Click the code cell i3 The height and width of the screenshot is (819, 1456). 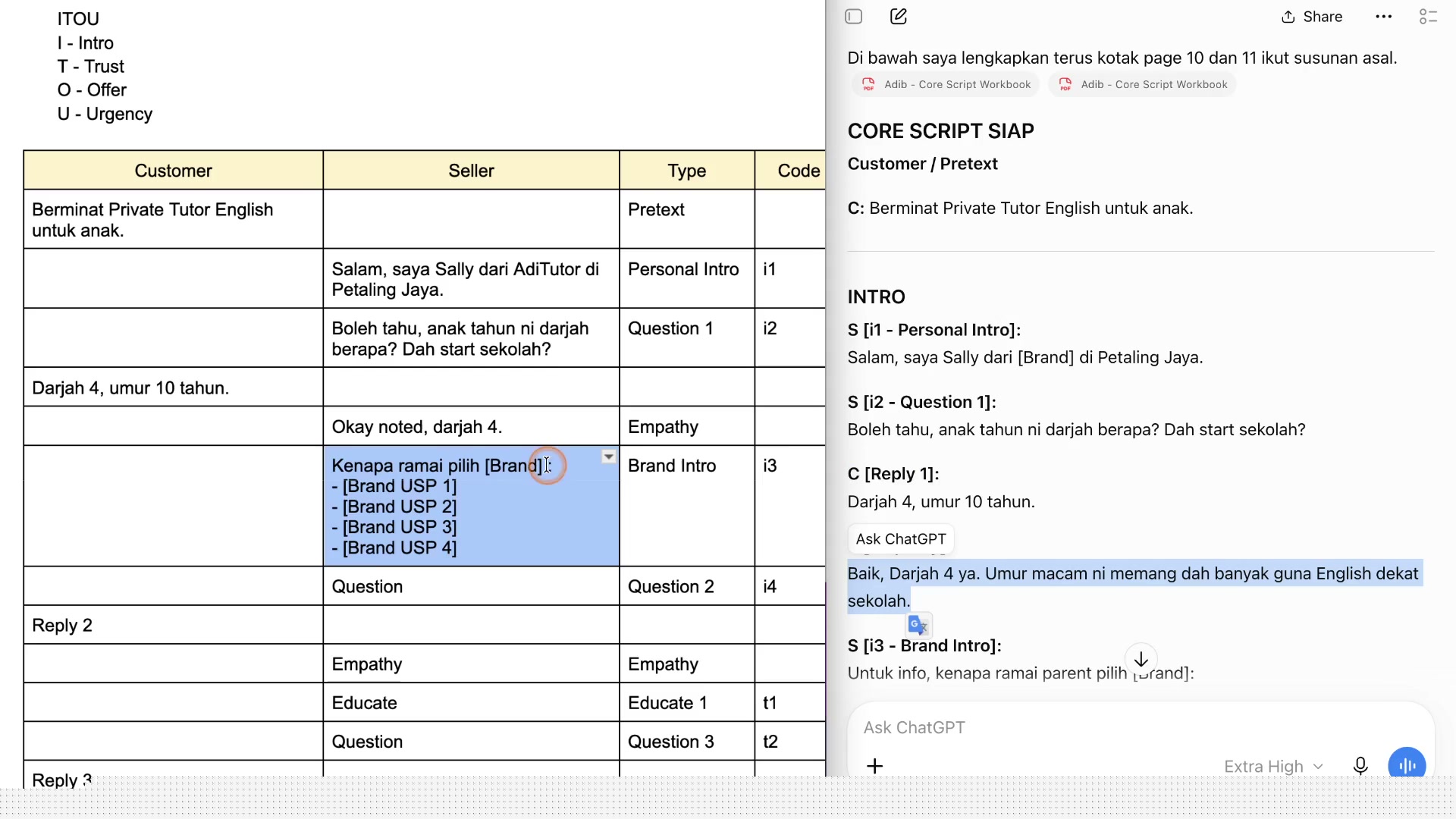click(790, 506)
